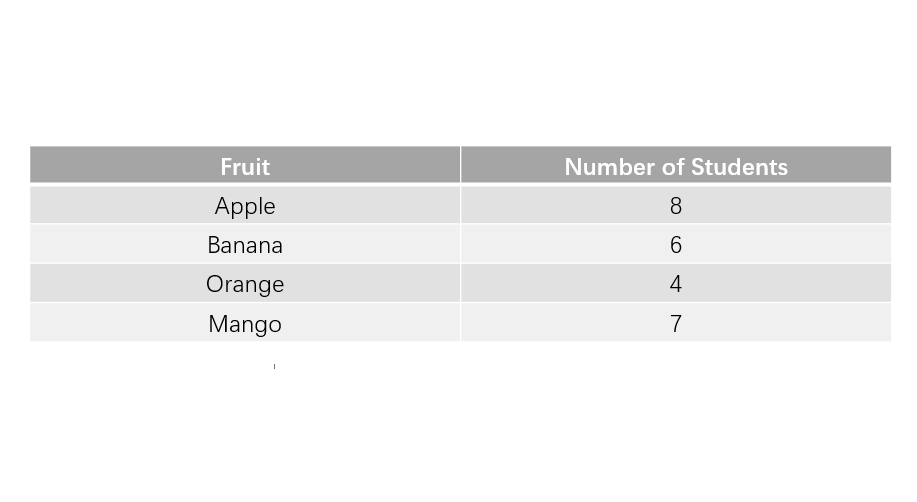Click the border between Apple and Banana rows
917x502 pixels.
click(x=460, y=224)
